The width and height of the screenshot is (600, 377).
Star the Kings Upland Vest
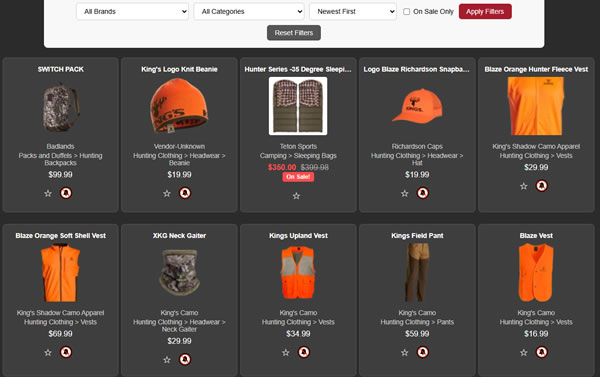pos(286,353)
